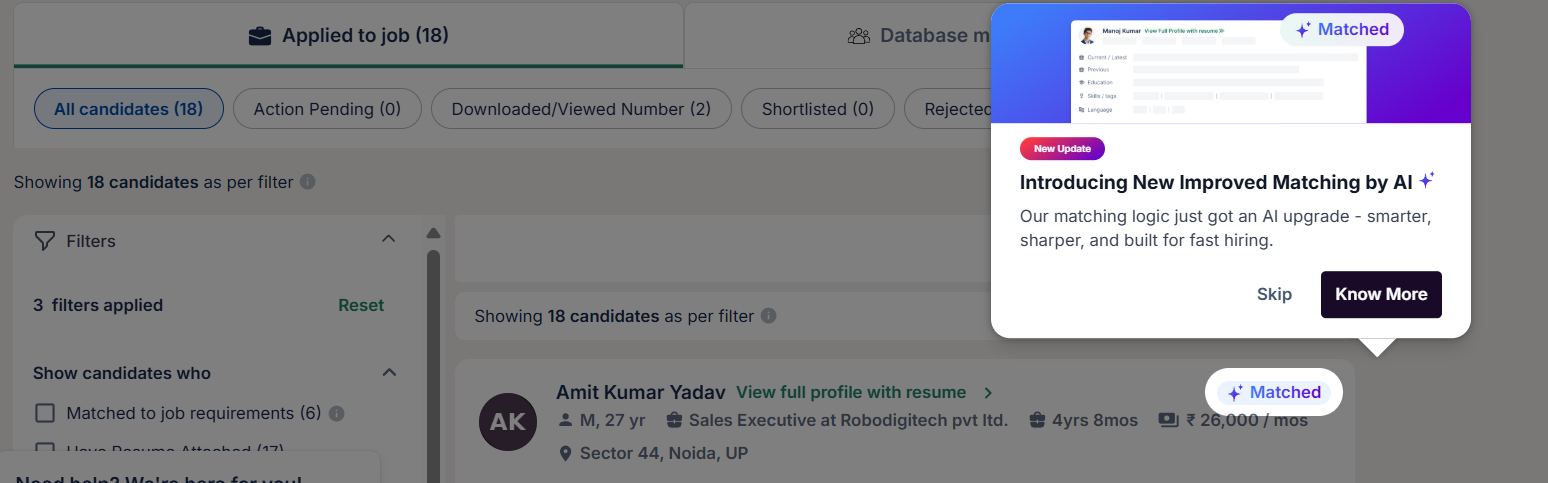Image resolution: width=1548 pixels, height=483 pixels.
Task: Click info icon beside top 'Showing 18 candidates'
Action: click(x=308, y=182)
